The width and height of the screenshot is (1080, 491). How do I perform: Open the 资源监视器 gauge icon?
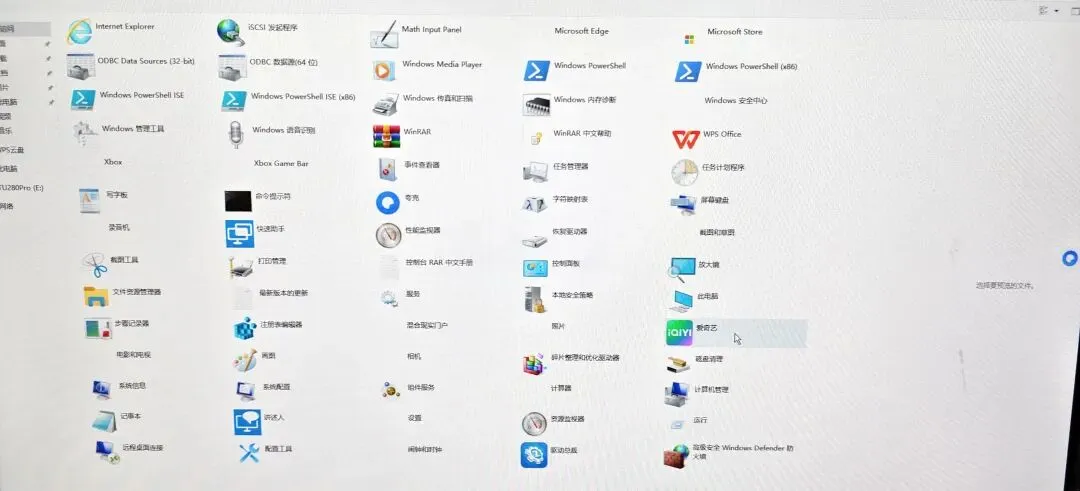[534, 424]
